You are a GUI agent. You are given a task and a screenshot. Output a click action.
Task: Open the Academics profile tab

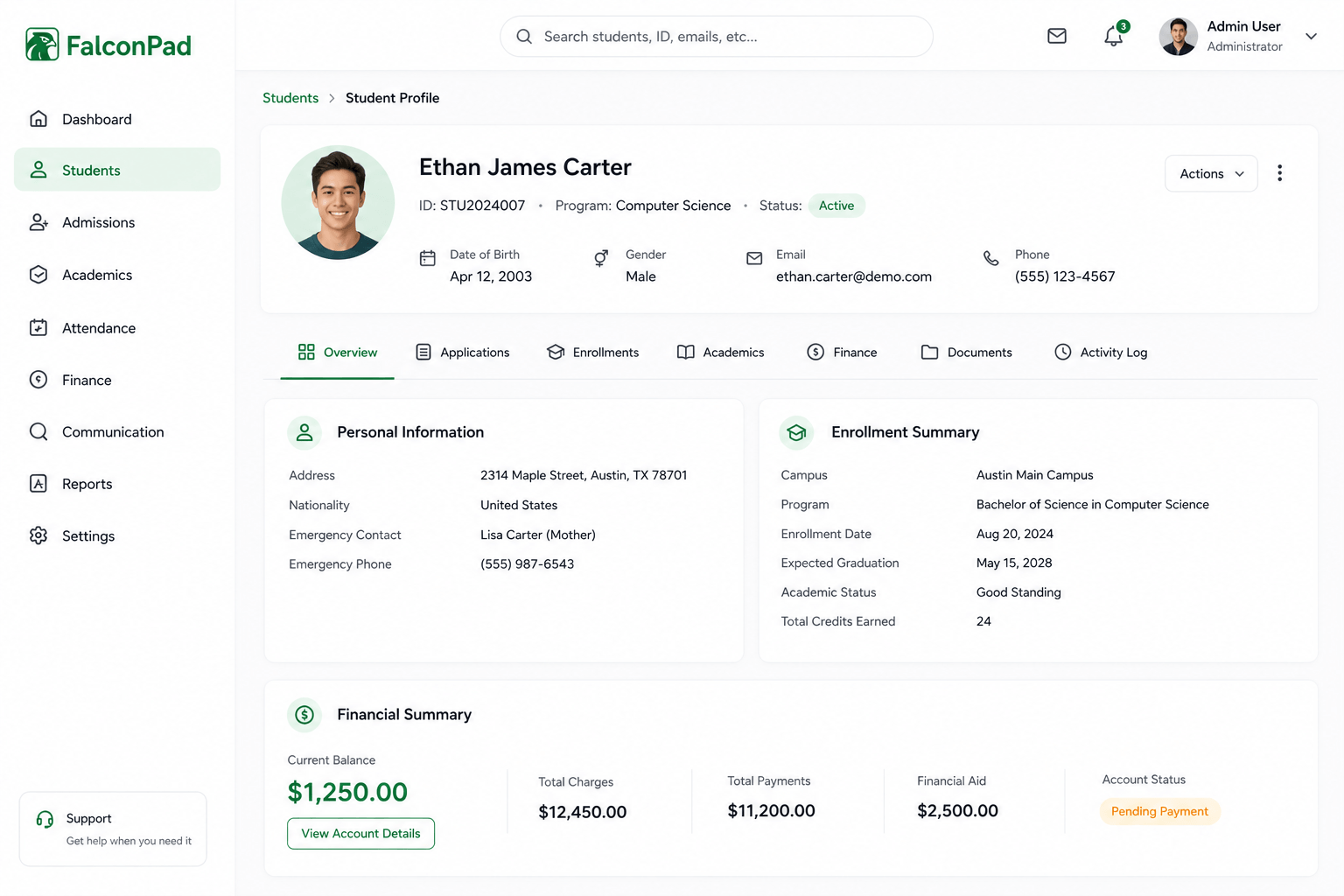tap(720, 352)
